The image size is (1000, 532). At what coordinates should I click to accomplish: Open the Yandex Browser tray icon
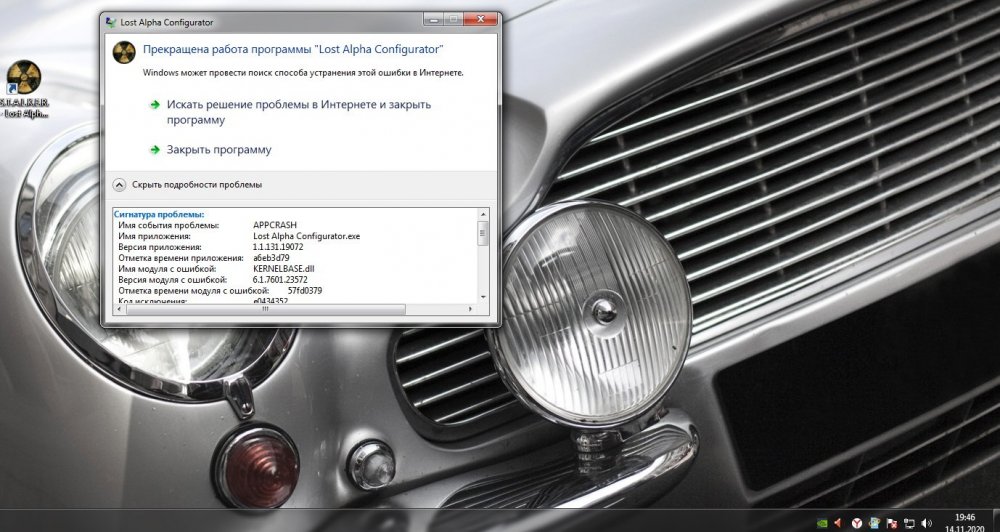(x=857, y=523)
